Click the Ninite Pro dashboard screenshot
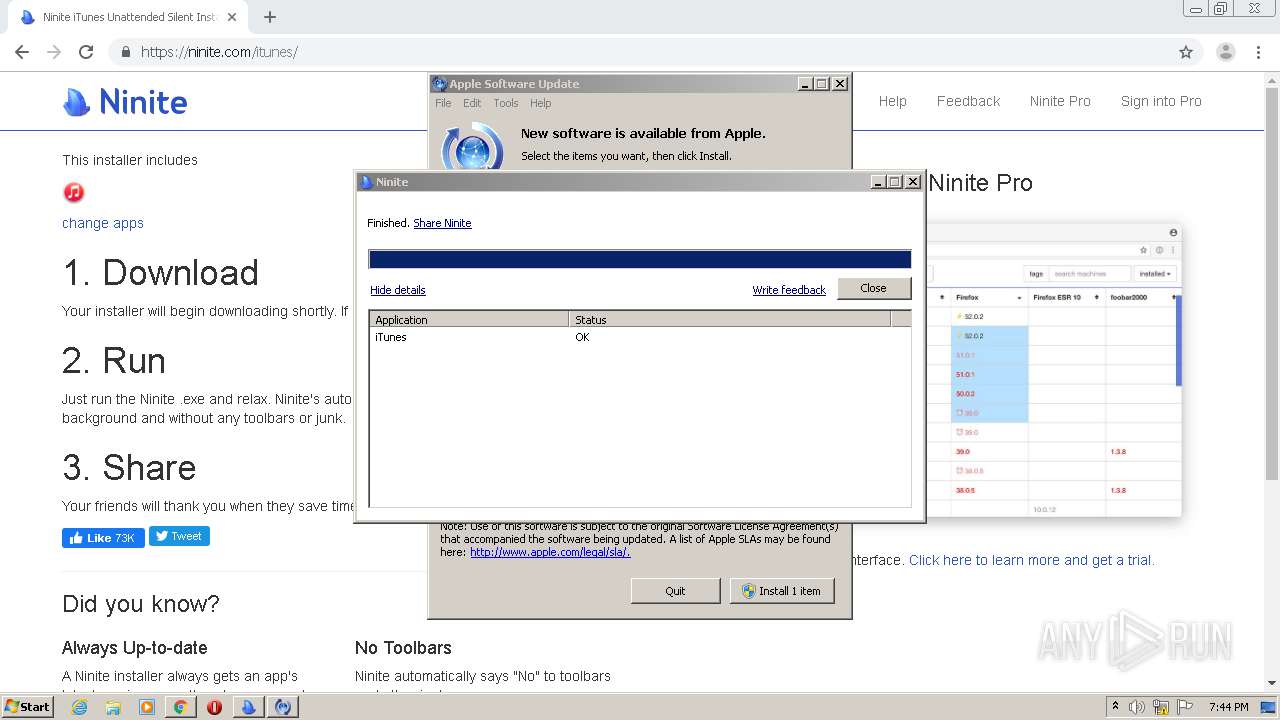The width and height of the screenshot is (1280, 720). [x=1053, y=372]
